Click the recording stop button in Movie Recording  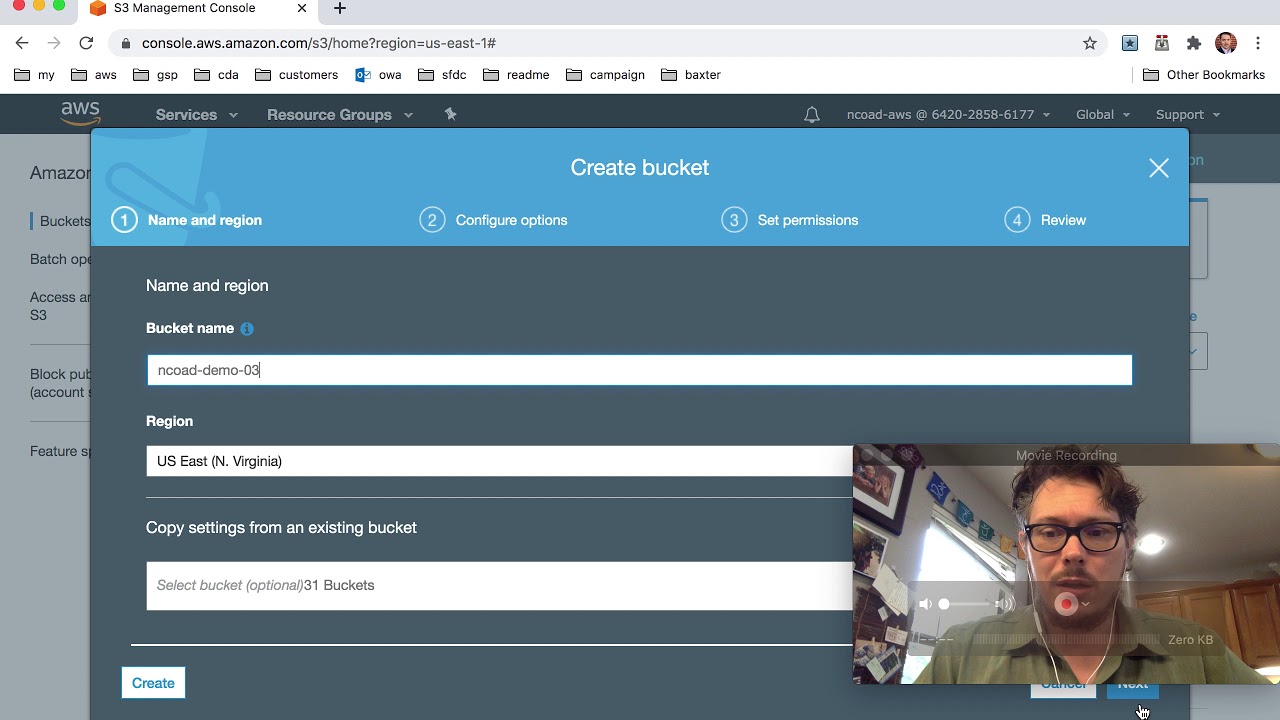pos(1066,604)
